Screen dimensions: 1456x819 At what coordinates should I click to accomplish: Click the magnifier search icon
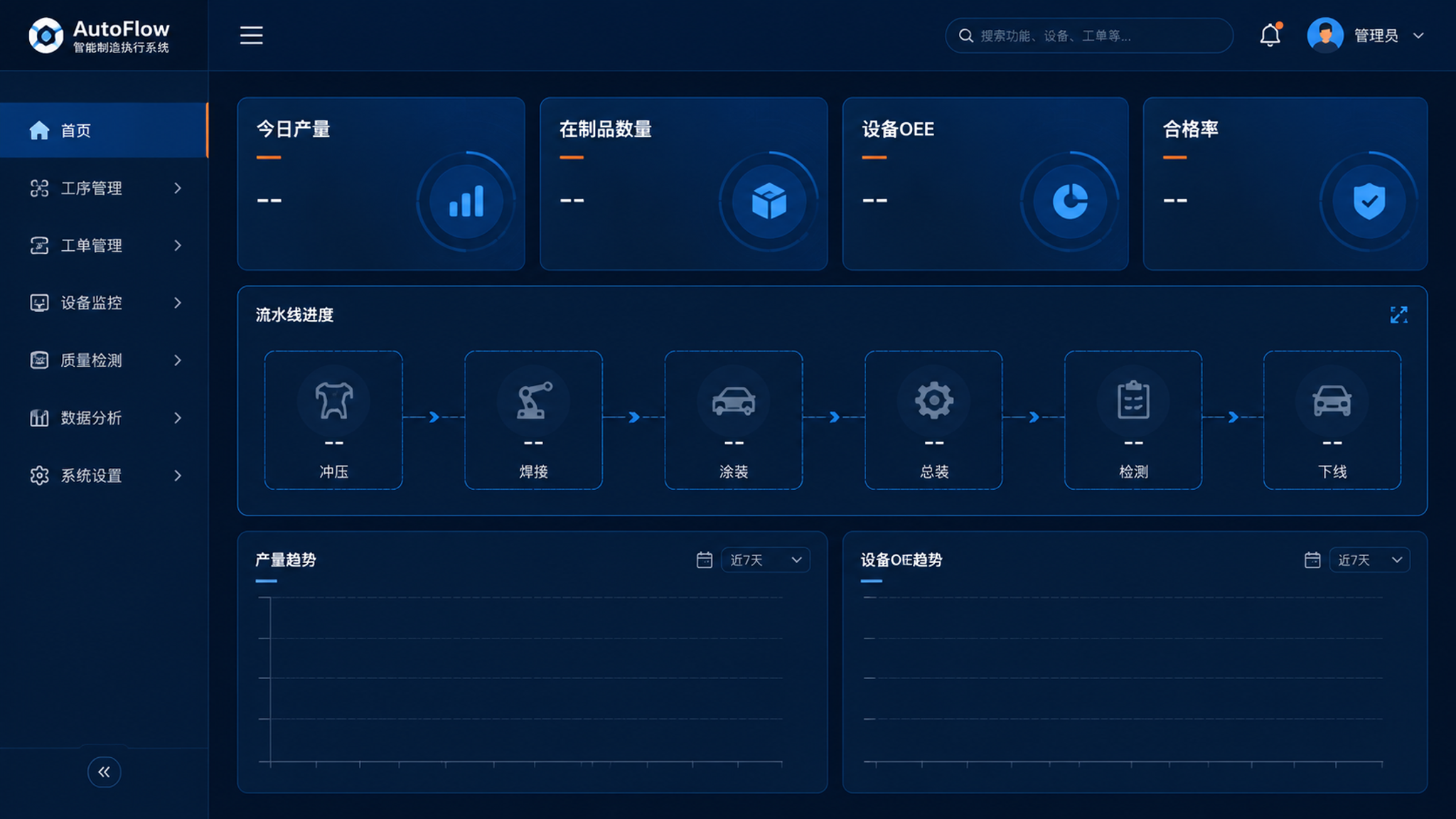(x=965, y=36)
